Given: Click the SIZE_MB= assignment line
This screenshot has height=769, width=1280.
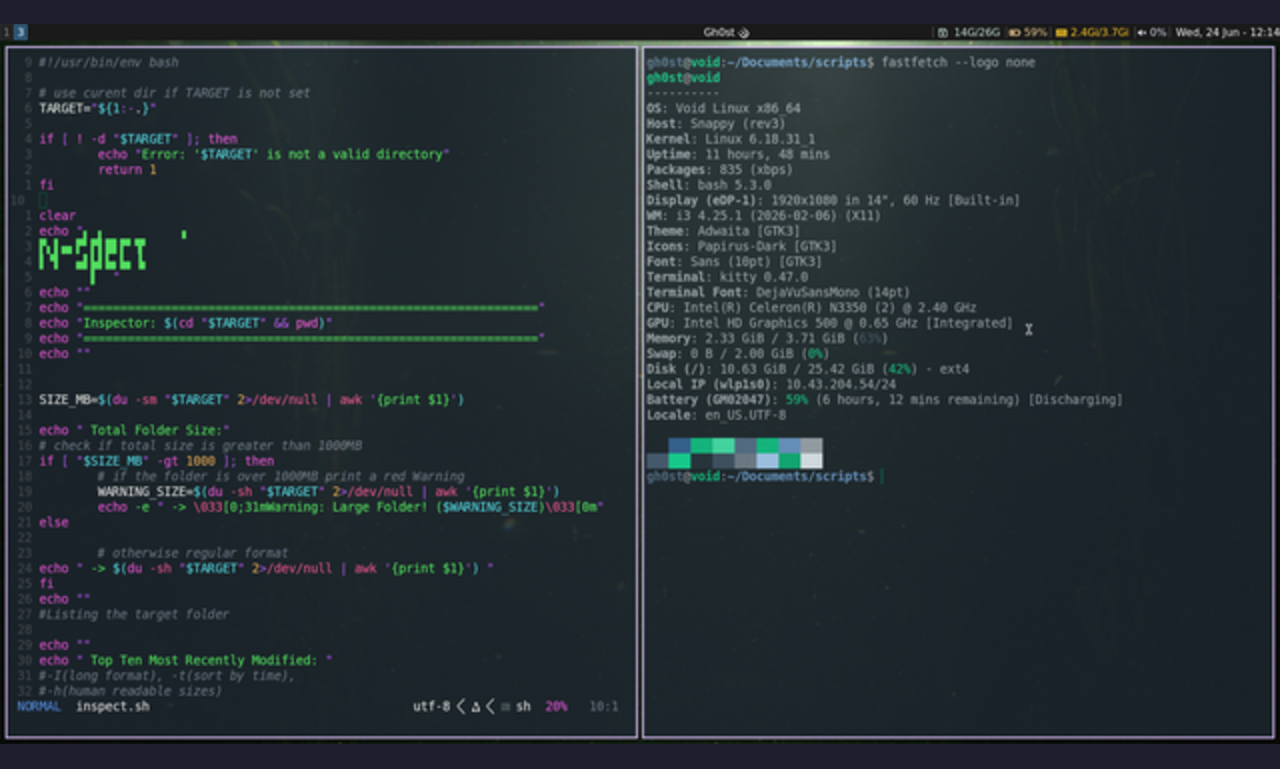Looking at the screenshot, I should point(252,400).
